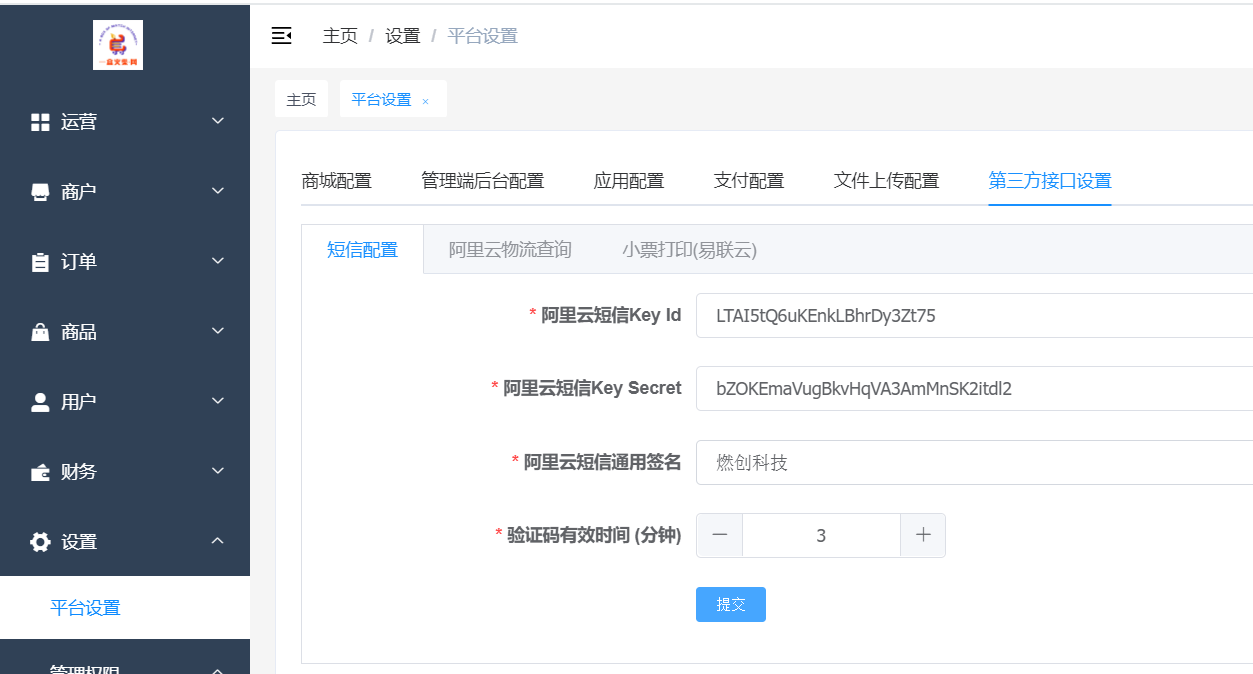Image resolution: width=1253 pixels, height=674 pixels.
Task: Click the 商户 store icon
Action: (x=40, y=192)
